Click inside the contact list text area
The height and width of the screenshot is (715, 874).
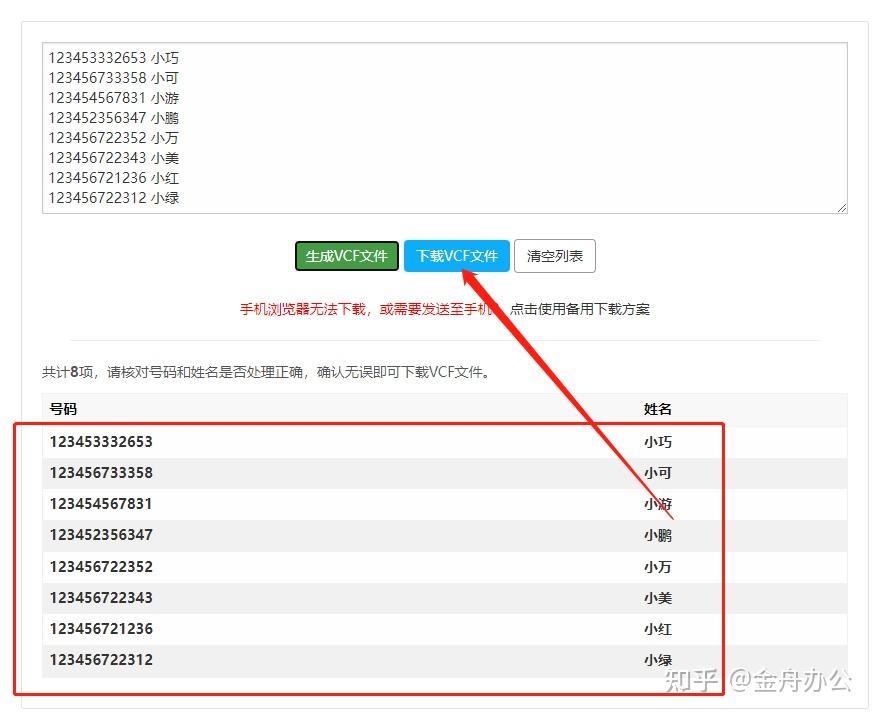(440, 130)
